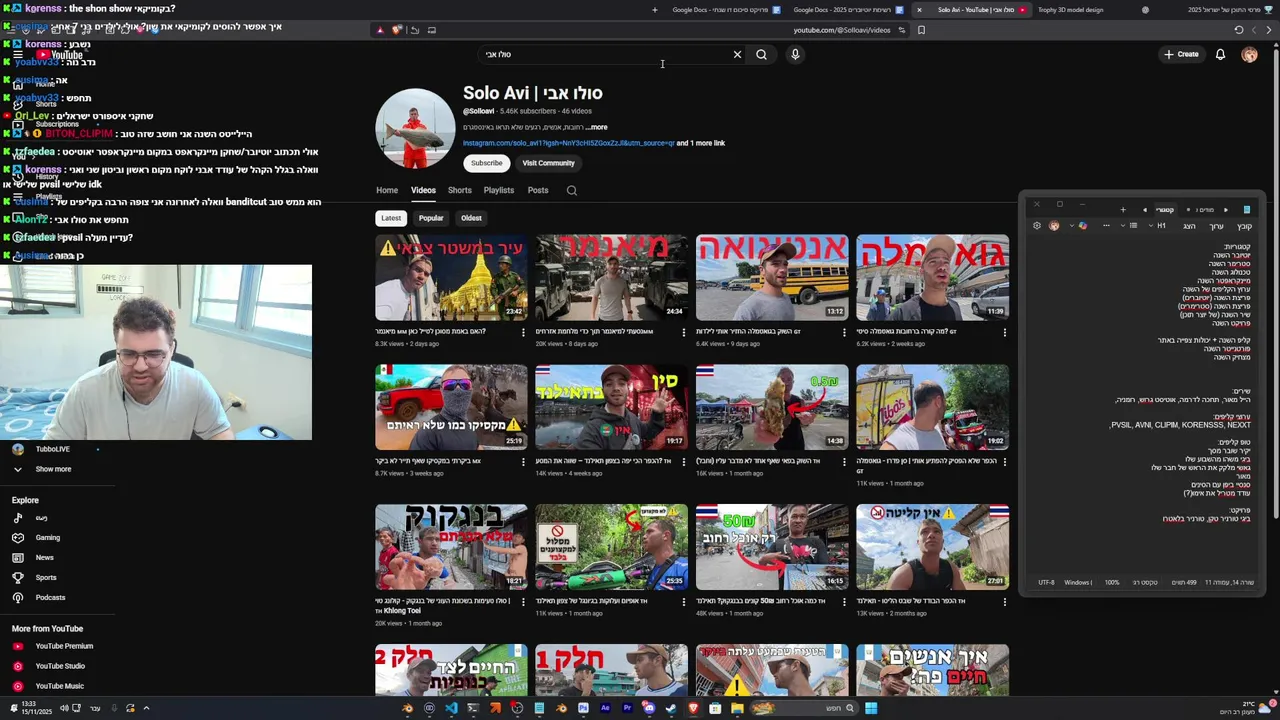
Task: Open Notepad settings gear
Action: [1037, 226]
